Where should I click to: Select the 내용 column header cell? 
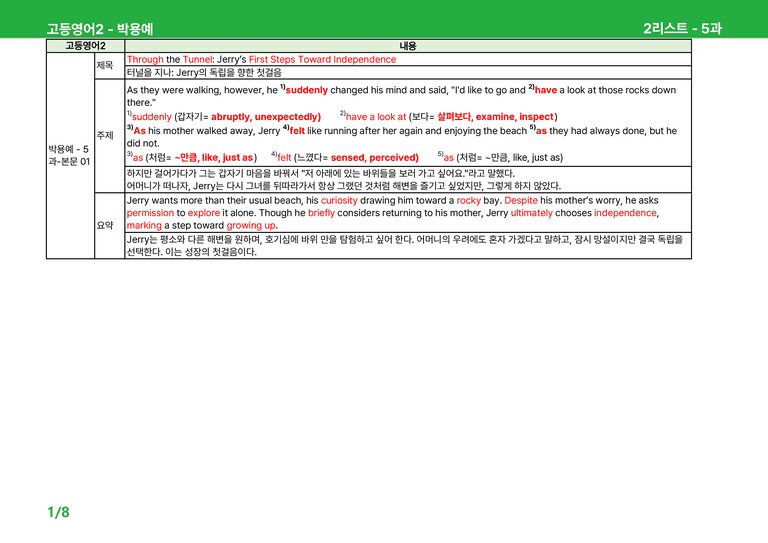408,46
